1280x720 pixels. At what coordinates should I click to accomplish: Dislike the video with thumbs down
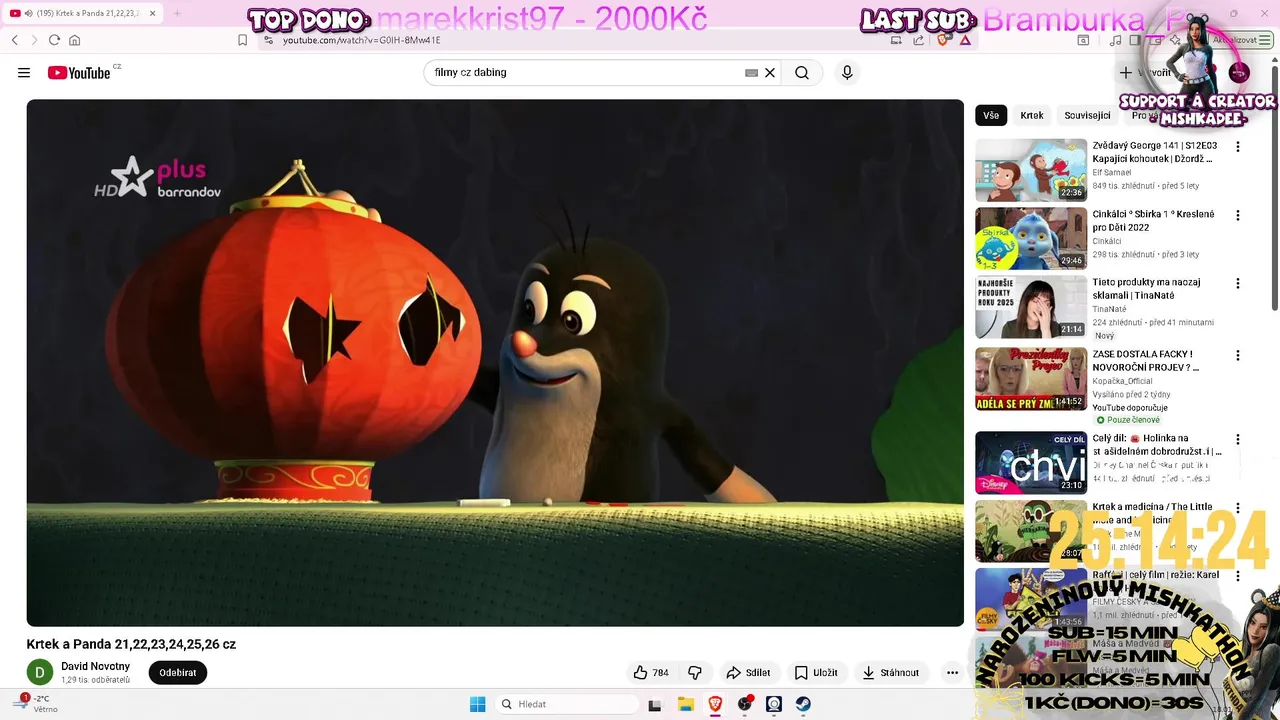click(695, 673)
